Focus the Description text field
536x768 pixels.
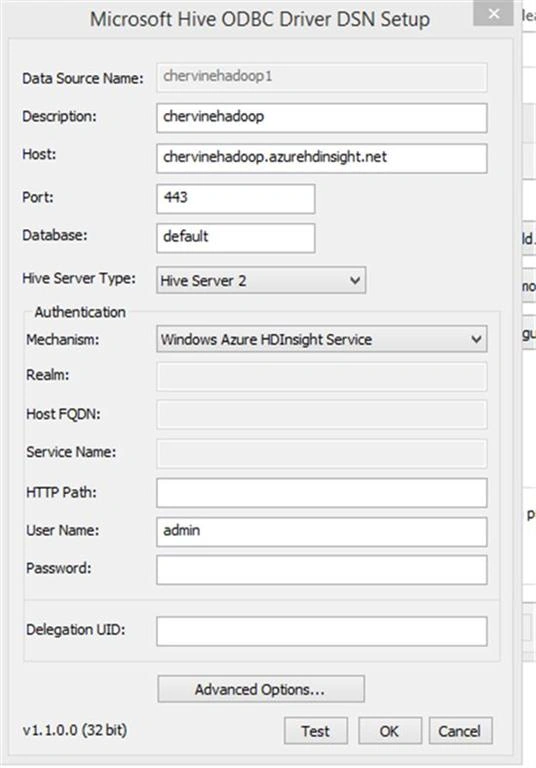pos(321,118)
